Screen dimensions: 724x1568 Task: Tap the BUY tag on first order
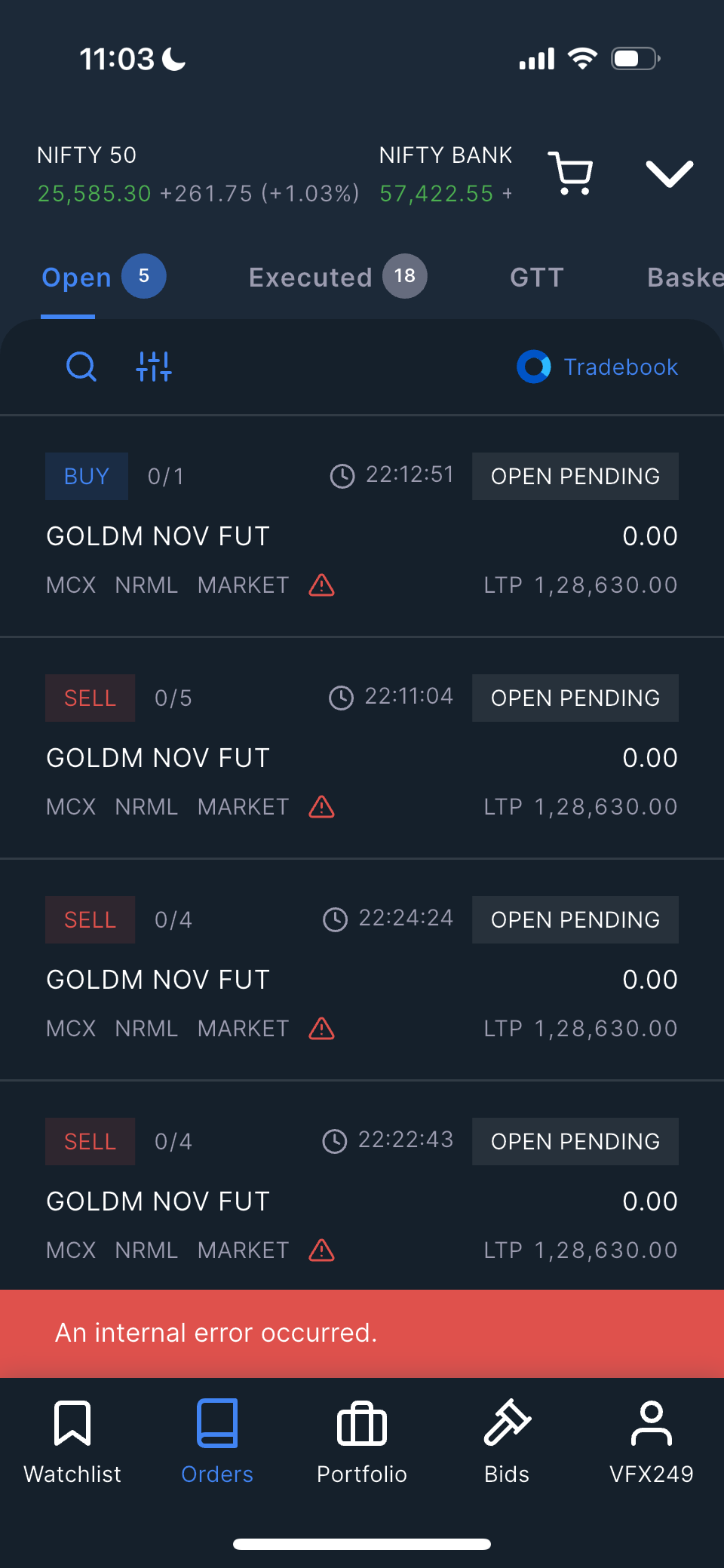point(87,477)
